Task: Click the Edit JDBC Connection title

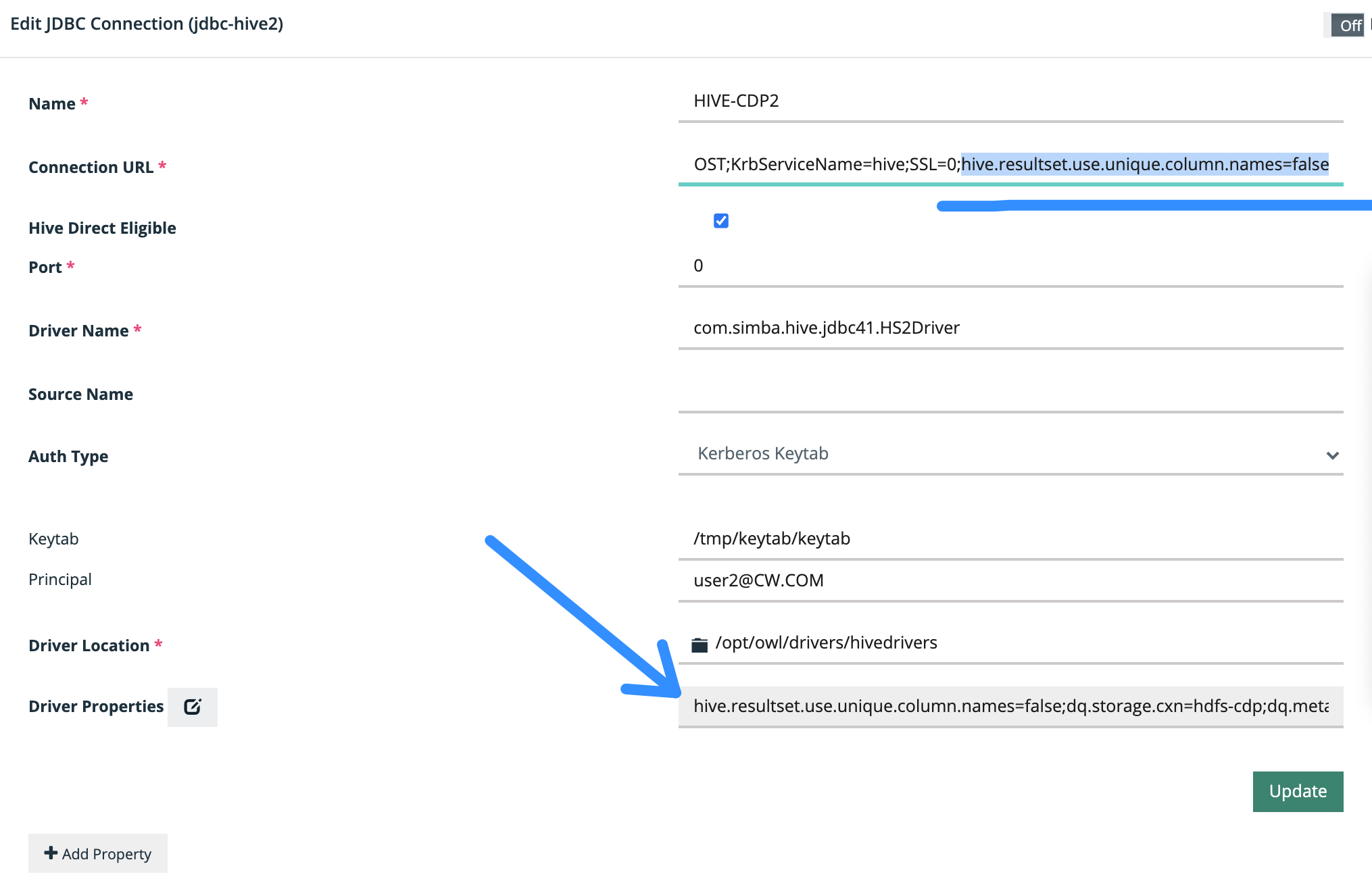Action: coord(147,24)
